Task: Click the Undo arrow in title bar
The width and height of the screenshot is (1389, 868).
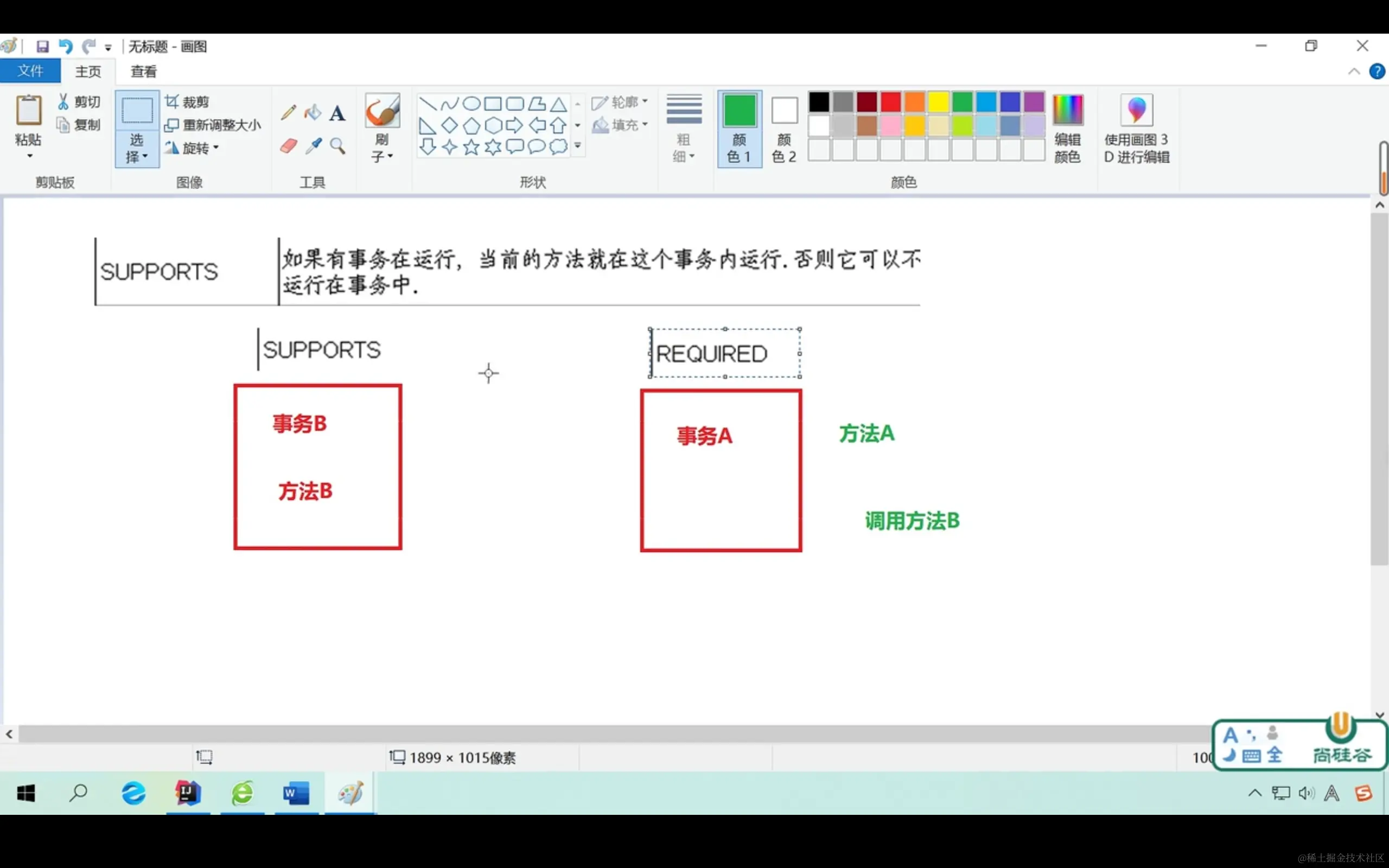Action: point(66,46)
